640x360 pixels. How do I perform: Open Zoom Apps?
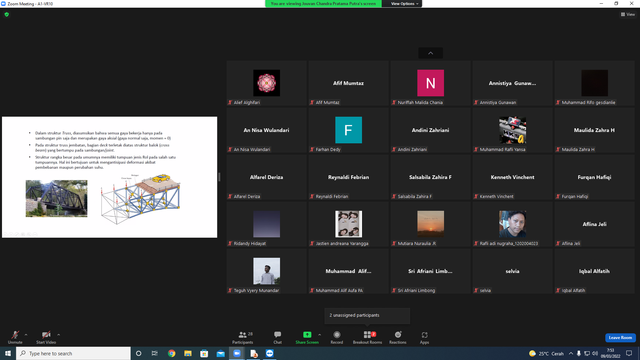[424, 337]
